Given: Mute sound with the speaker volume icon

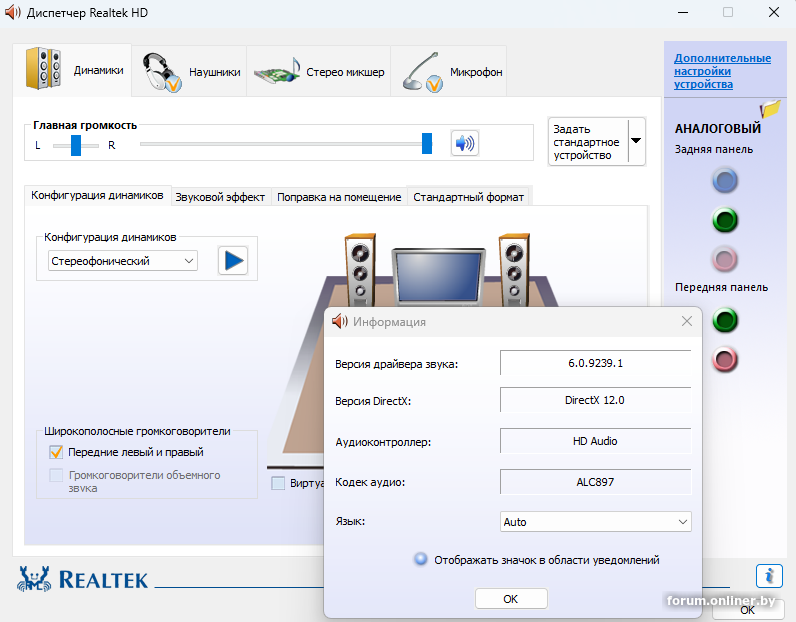Looking at the screenshot, I should (x=465, y=143).
